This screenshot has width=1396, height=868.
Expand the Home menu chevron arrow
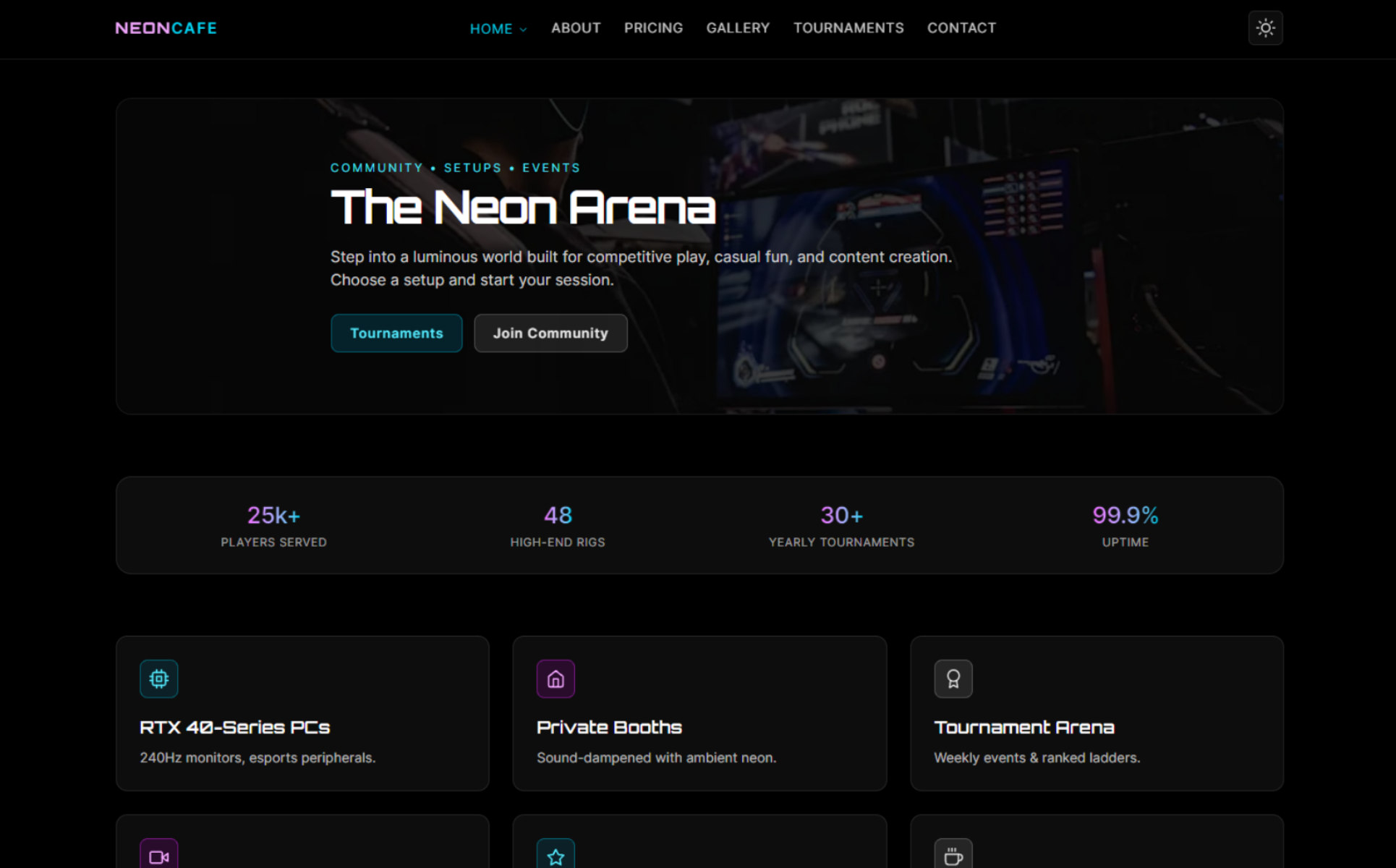click(523, 29)
